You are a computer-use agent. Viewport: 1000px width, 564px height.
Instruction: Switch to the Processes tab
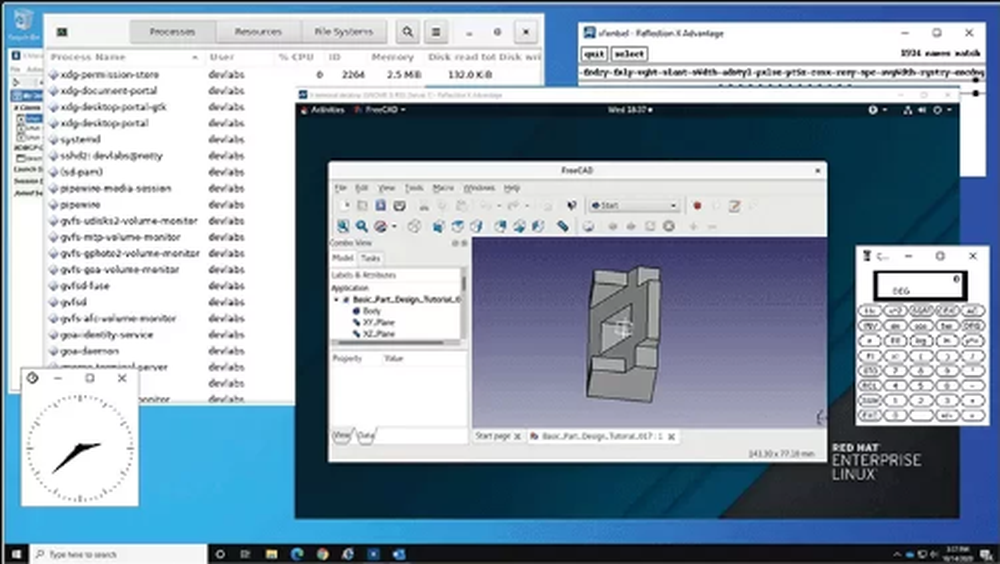point(173,31)
